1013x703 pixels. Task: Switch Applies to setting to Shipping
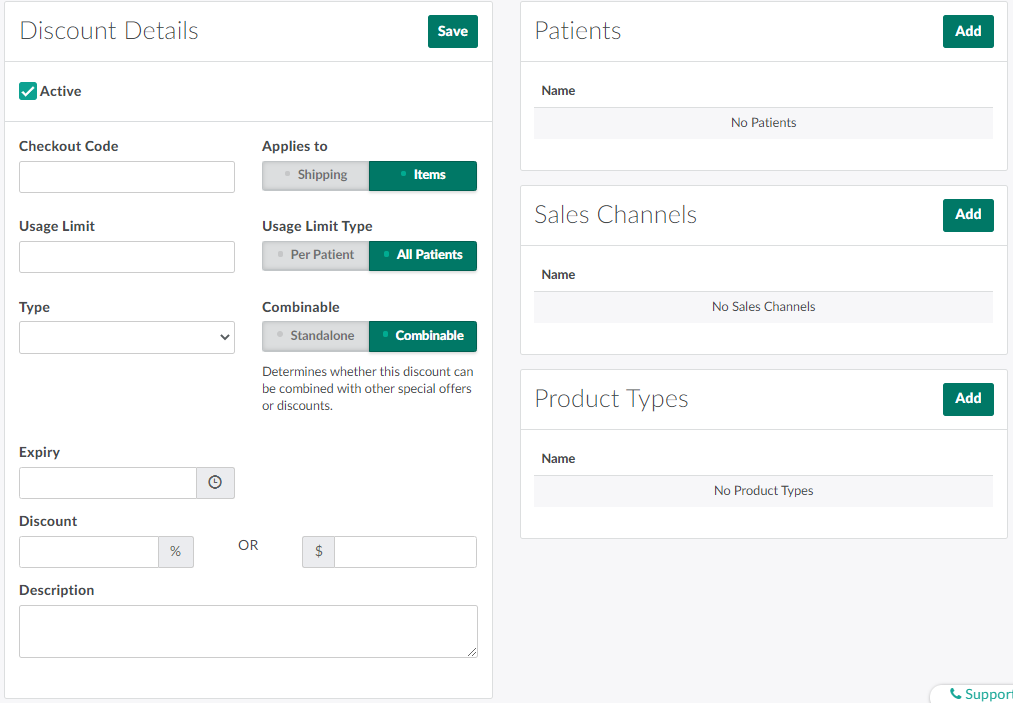pos(316,175)
